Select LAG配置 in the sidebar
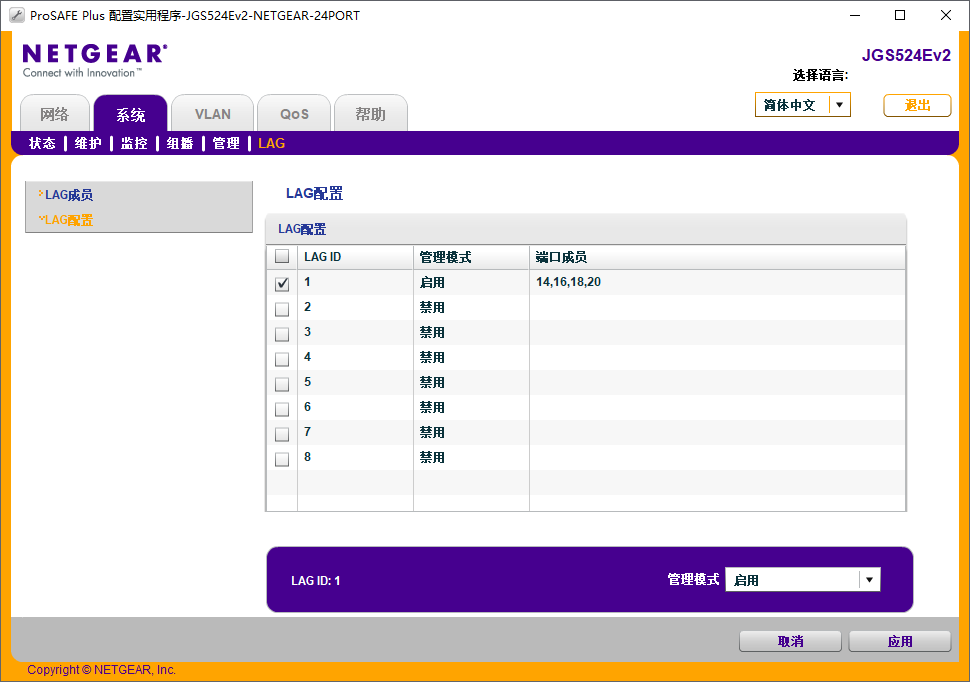Image resolution: width=970 pixels, height=682 pixels. click(69, 220)
